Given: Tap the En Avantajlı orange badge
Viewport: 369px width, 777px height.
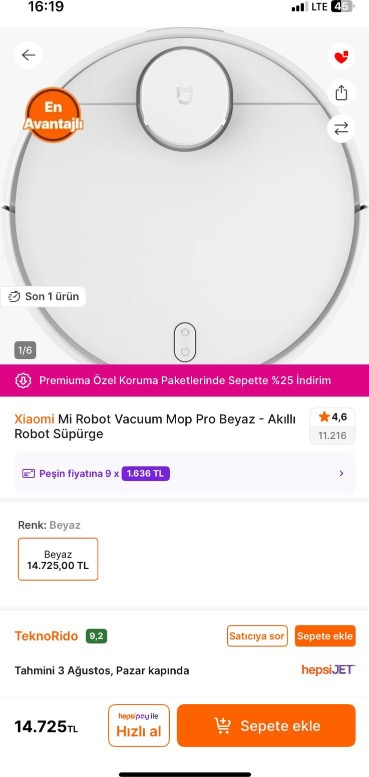Looking at the screenshot, I should (53, 115).
